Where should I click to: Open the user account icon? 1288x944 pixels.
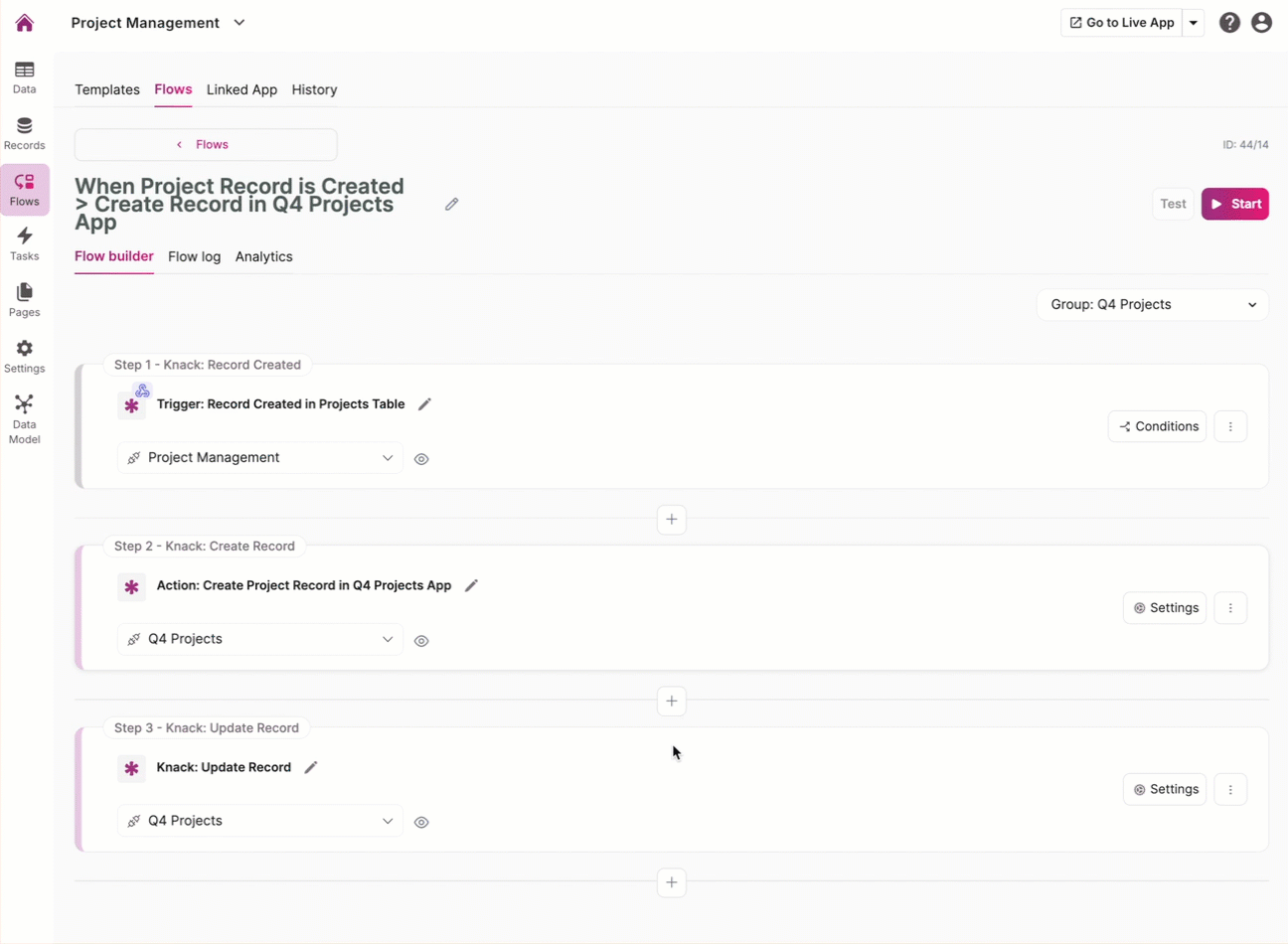[1261, 23]
